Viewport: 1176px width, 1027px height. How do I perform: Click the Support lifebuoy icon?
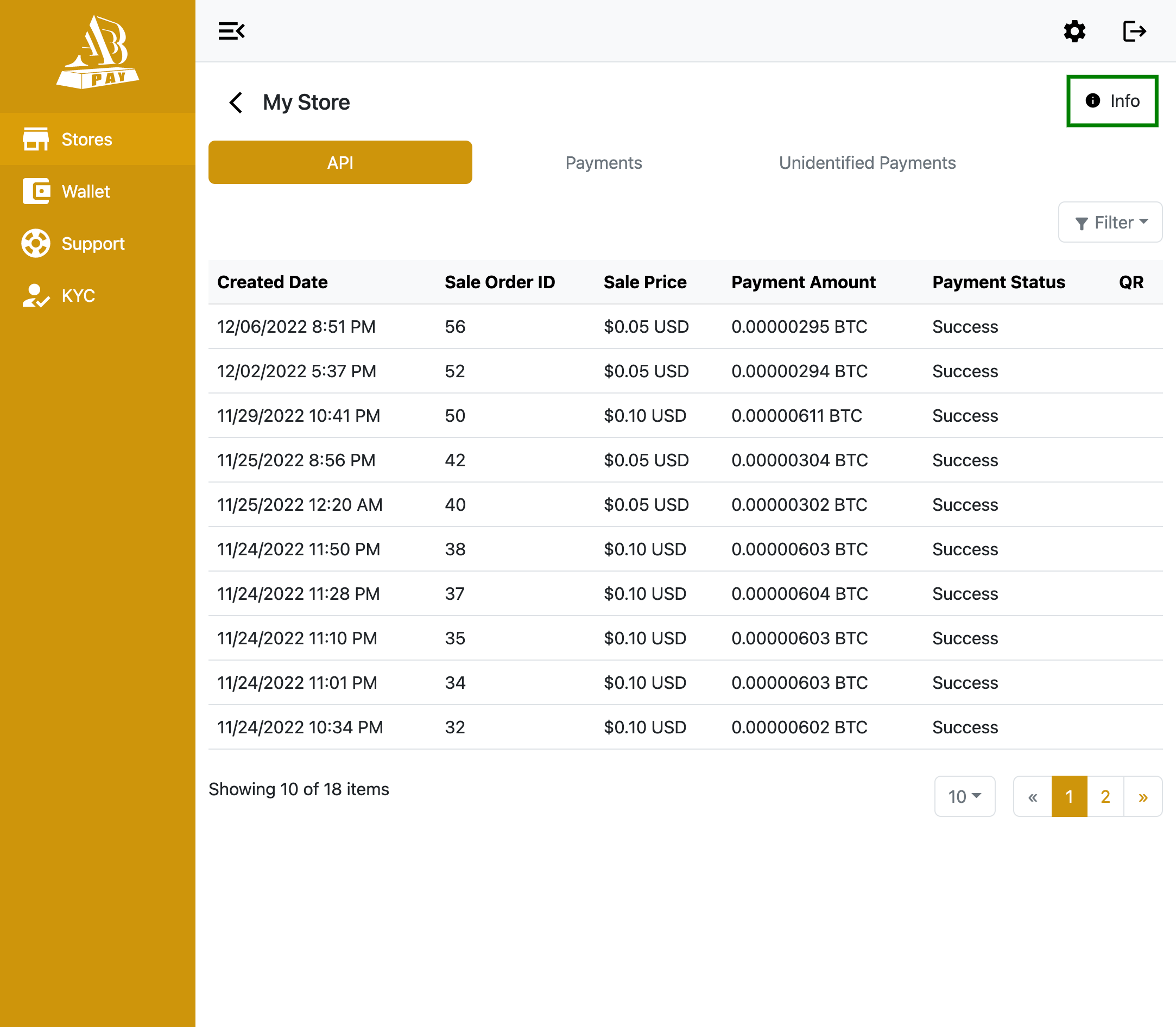pos(35,244)
